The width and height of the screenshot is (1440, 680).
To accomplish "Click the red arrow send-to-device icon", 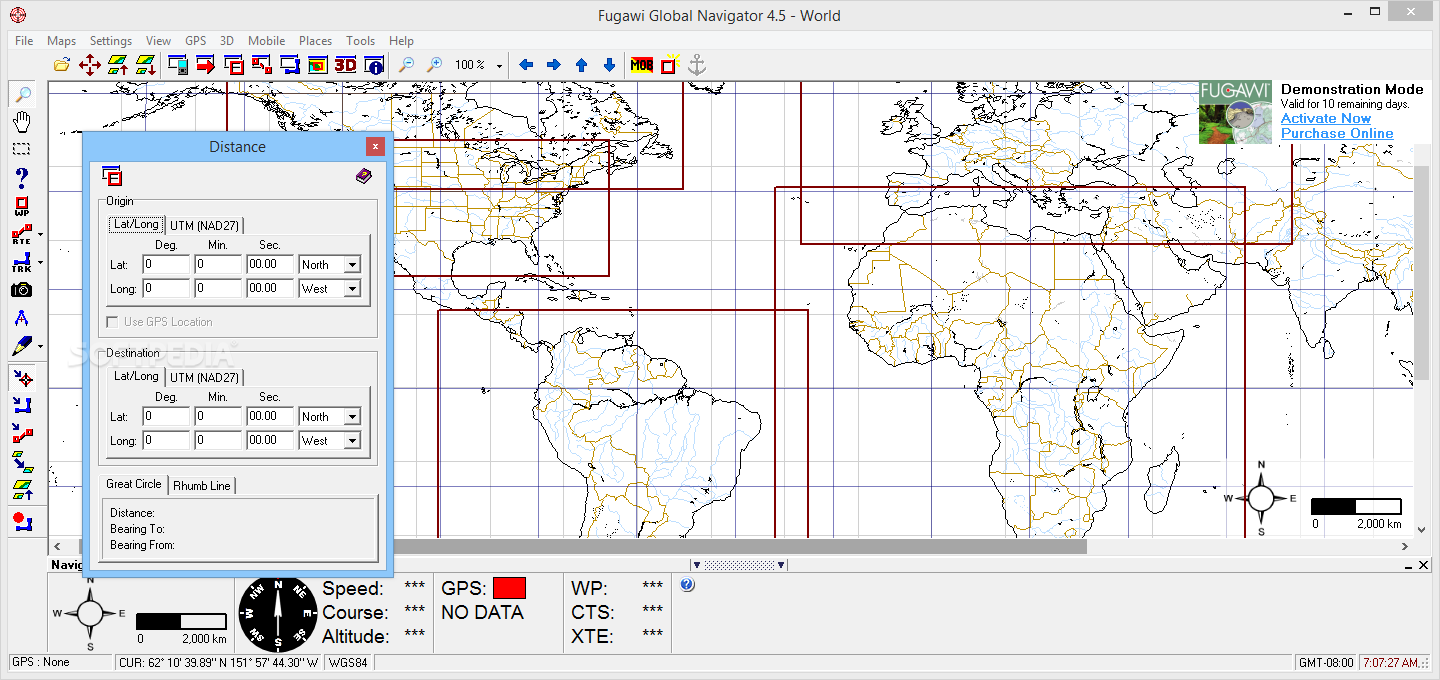I will (206, 65).
